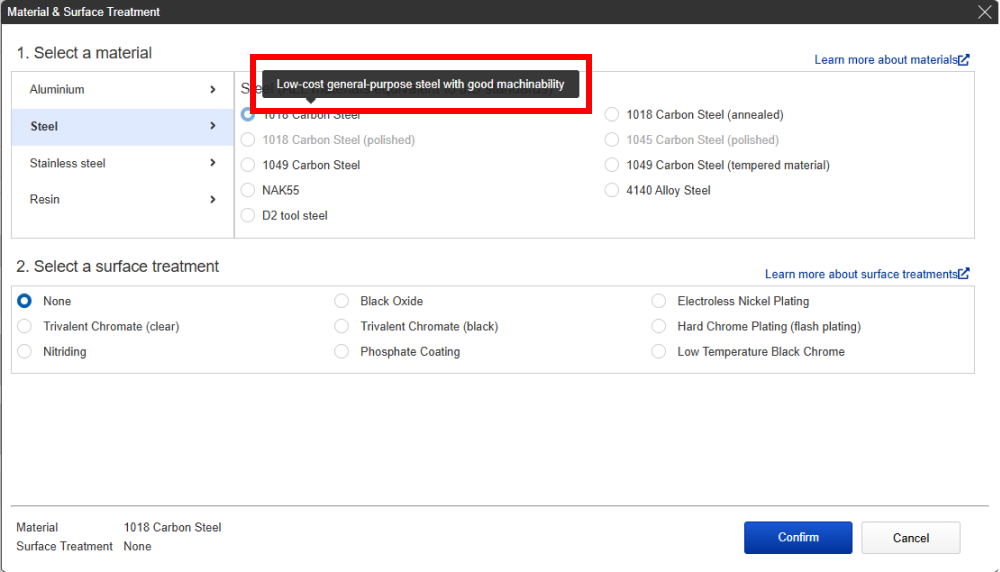Choose Electroless Nickel Plating treatment
This screenshot has height=572, width=1000.
coord(658,301)
